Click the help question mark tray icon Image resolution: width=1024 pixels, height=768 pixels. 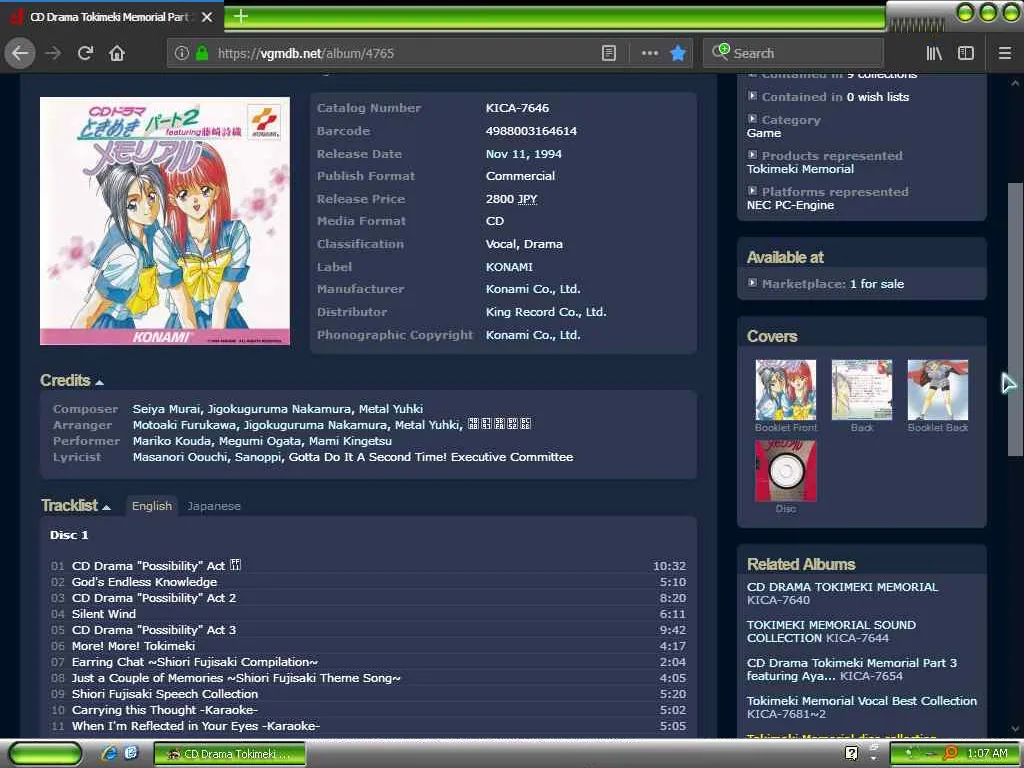pyautogui.click(x=851, y=753)
